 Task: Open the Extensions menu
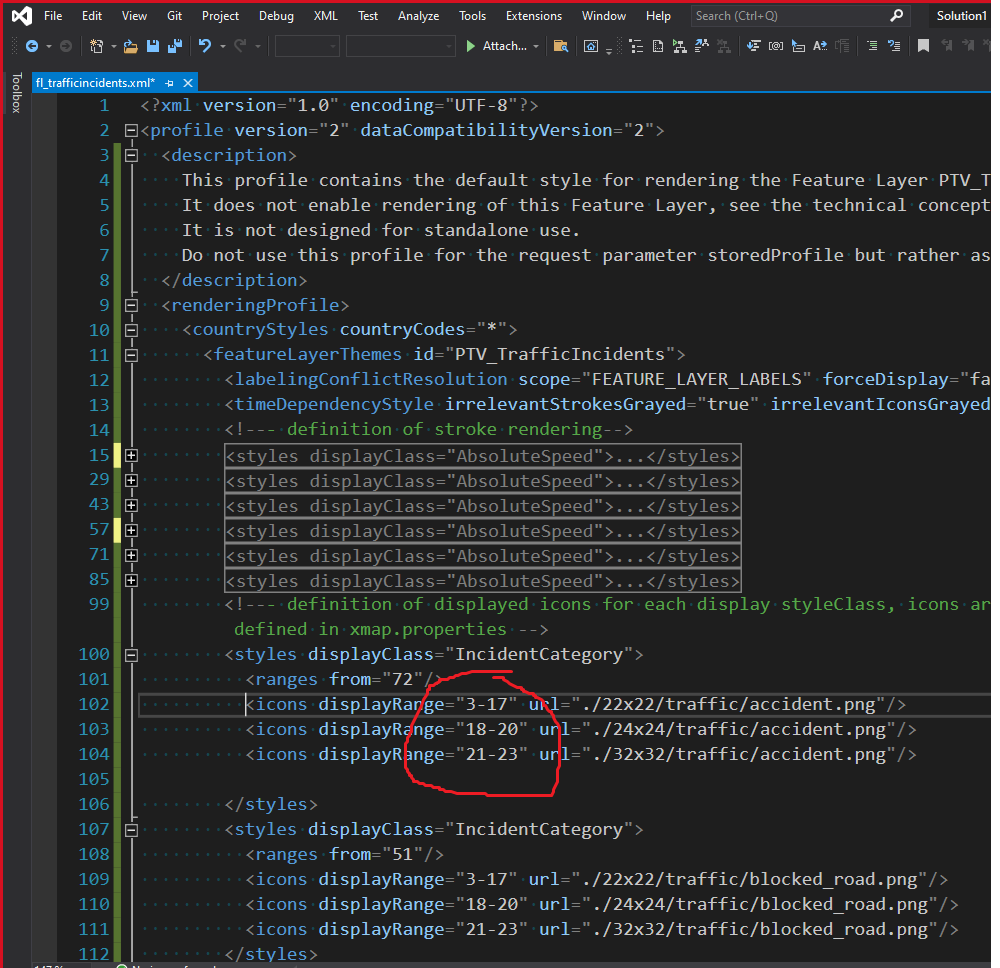(x=533, y=16)
